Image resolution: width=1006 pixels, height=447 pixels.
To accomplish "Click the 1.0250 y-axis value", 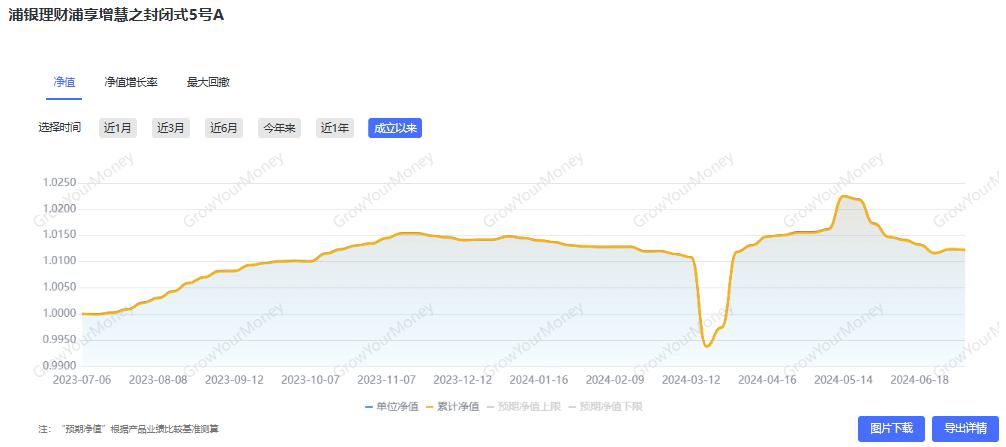I will click(60, 183).
